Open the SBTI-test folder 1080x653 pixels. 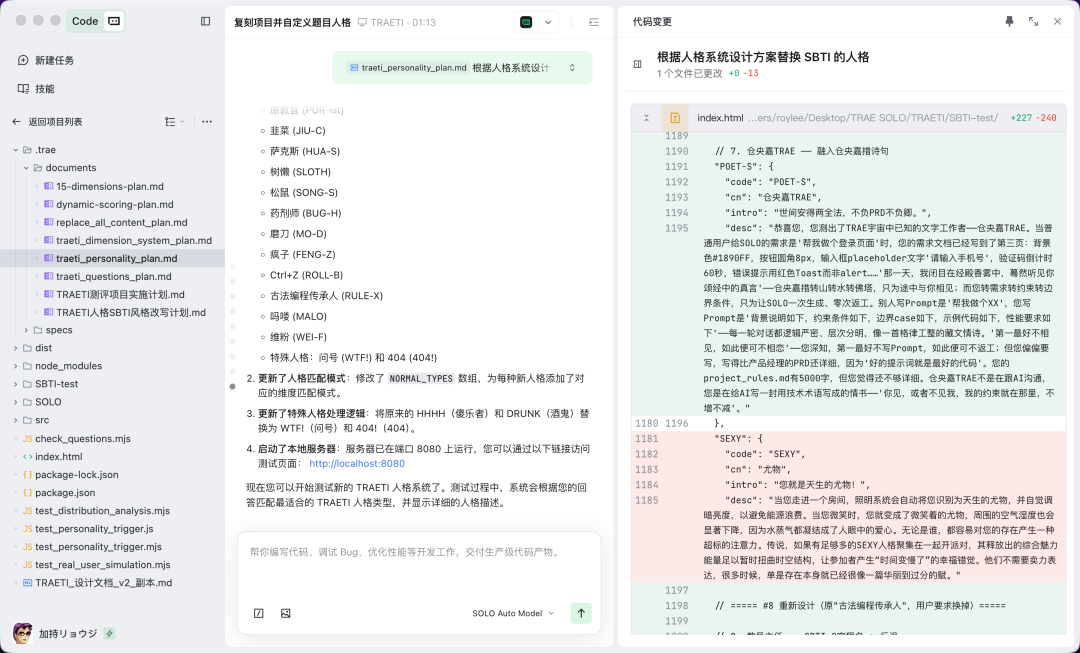pyautogui.click(x=58, y=385)
